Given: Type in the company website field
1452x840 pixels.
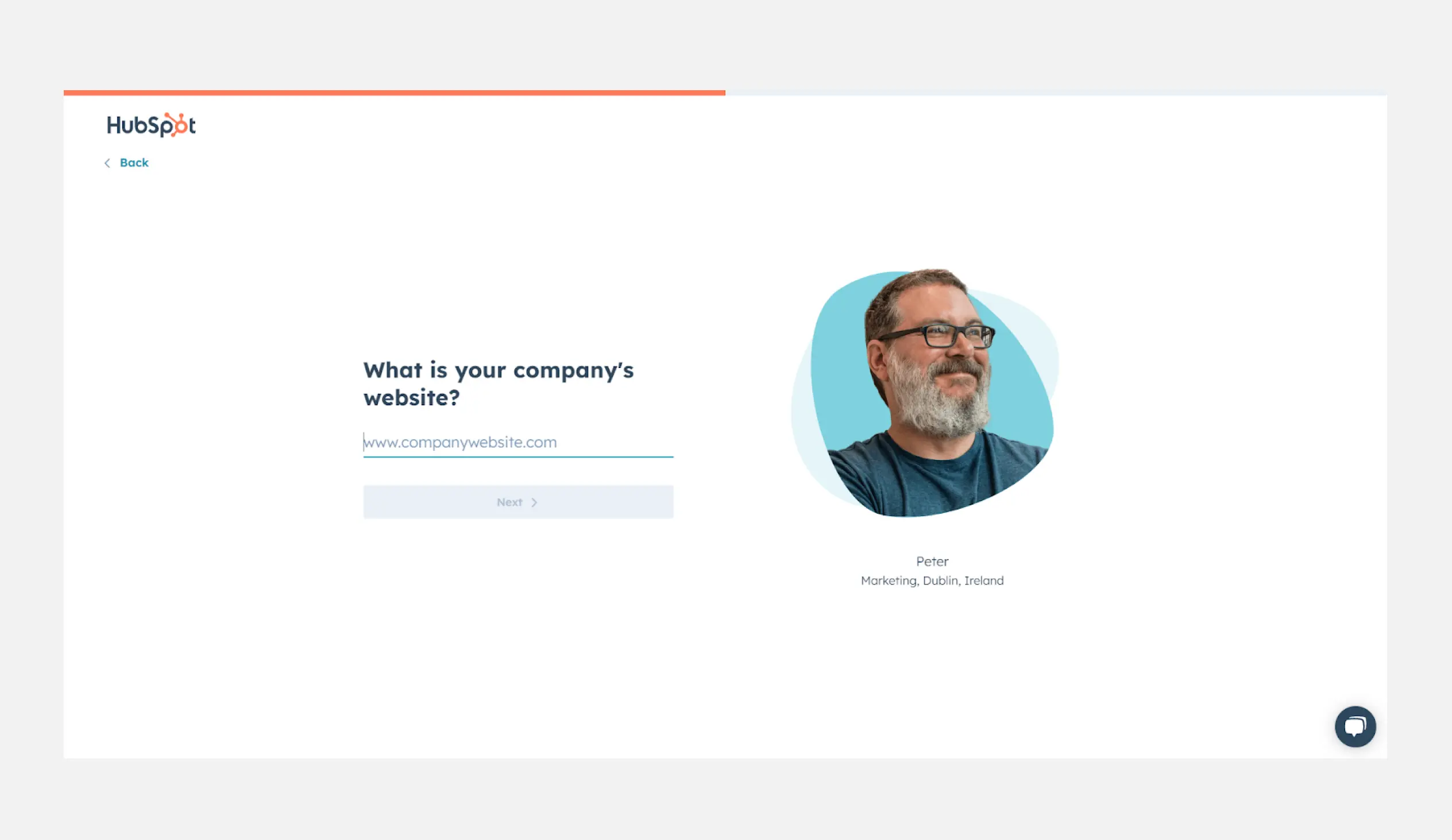Looking at the screenshot, I should (518, 442).
